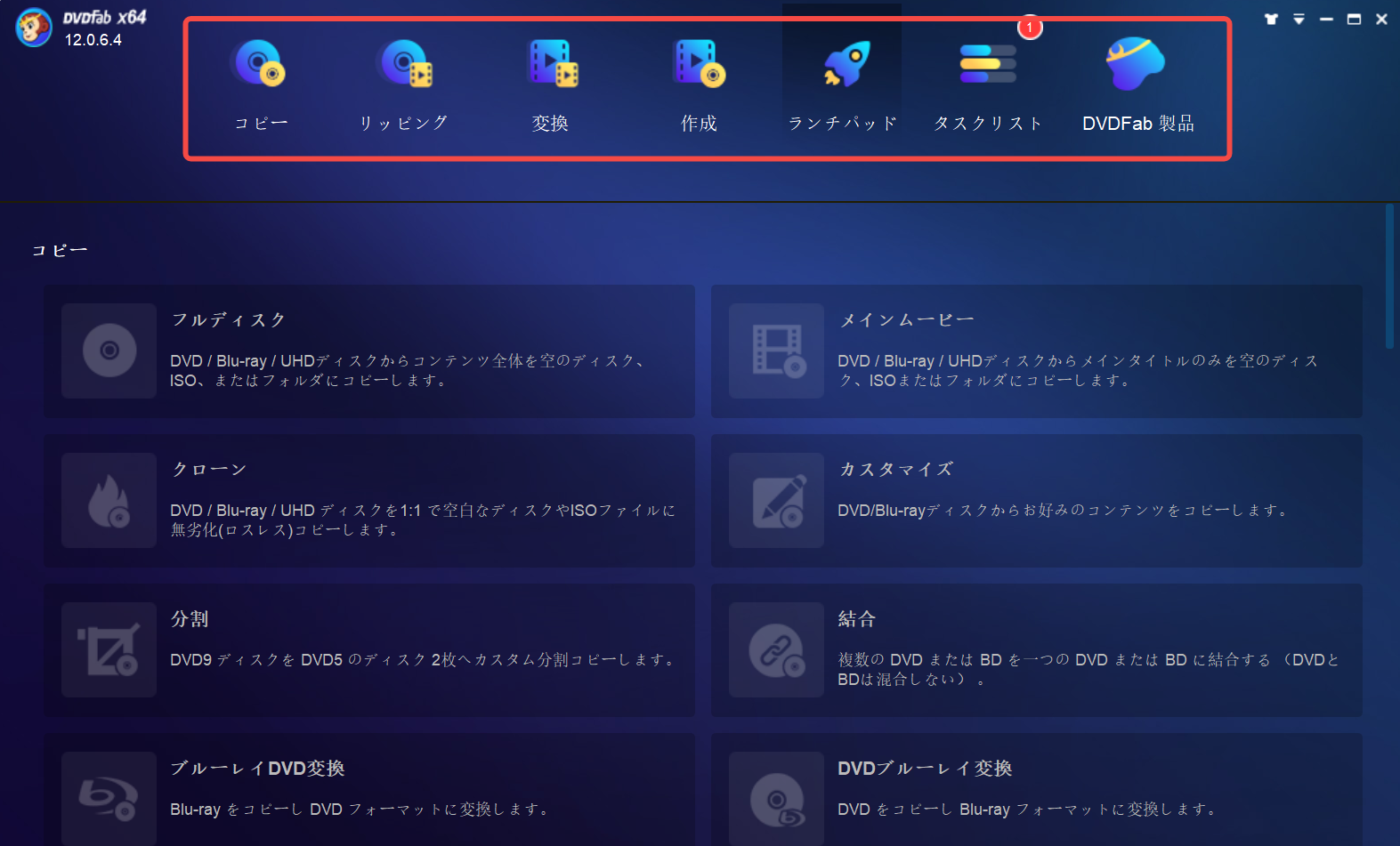
Task: Open the ランチパッド rocket icon
Action: pos(846,64)
